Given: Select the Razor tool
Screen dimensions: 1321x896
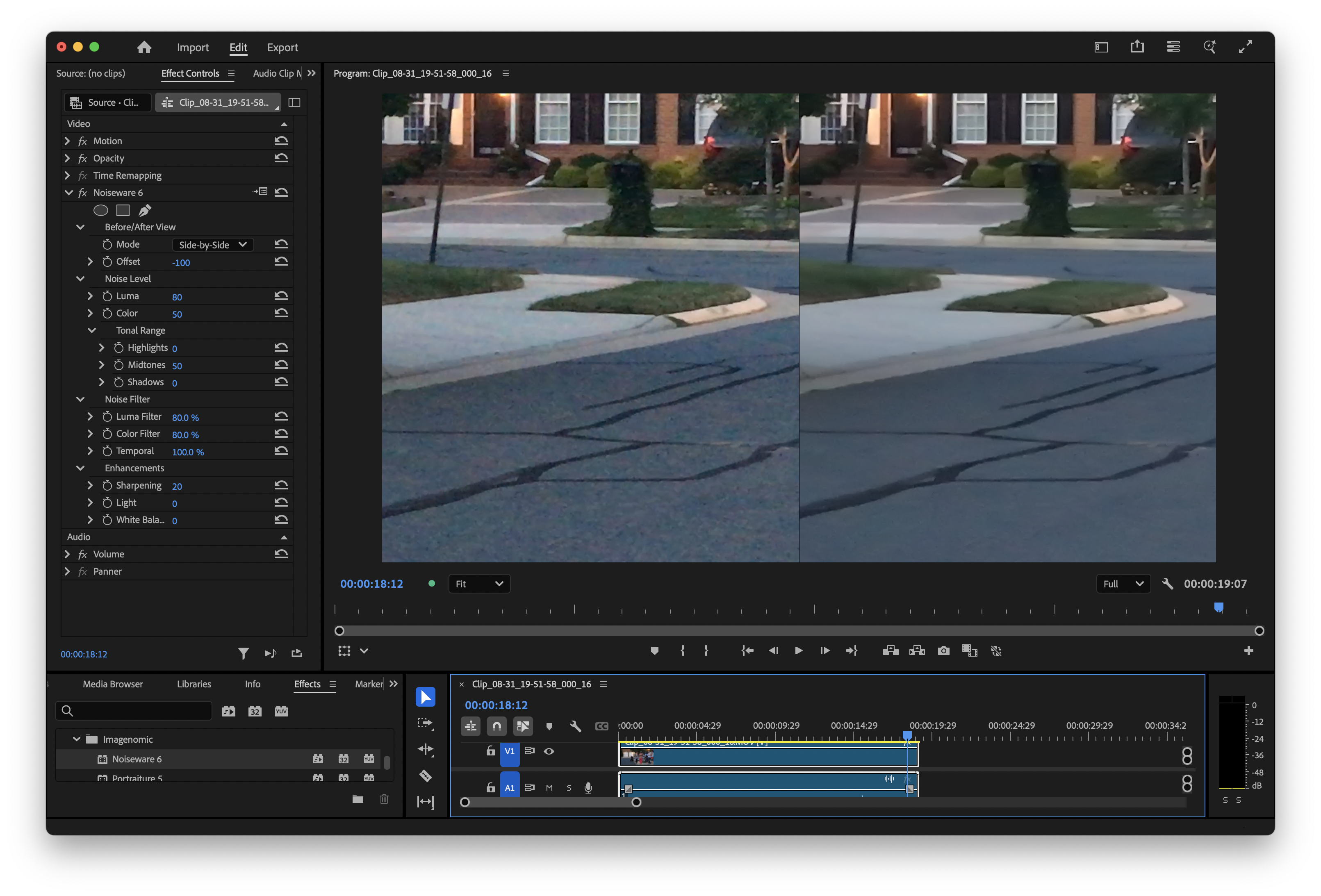Looking at the screenshot, I should click(425, 775).
